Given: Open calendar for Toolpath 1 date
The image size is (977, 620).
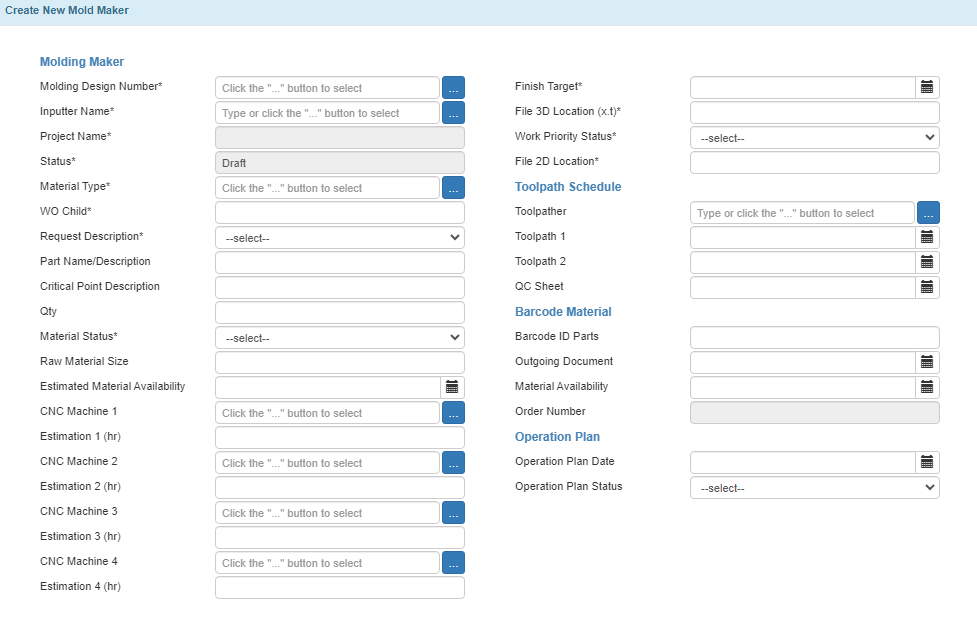Looking at the screenshot, I should pyautogui.click(x=927, y=237).
